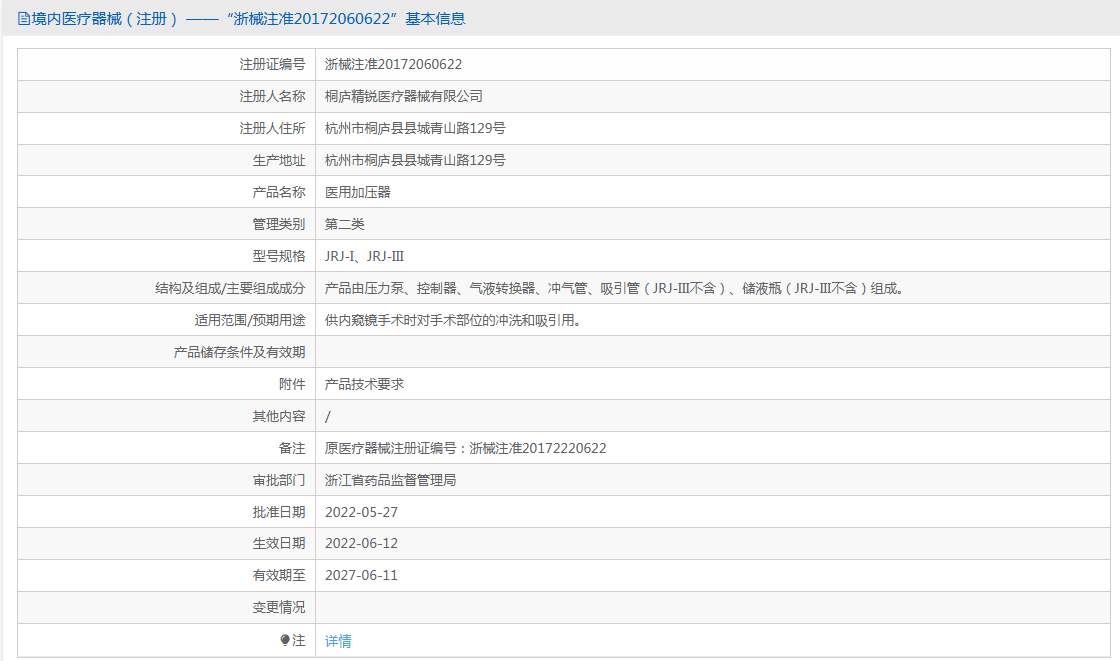This screenshot has height=661, width=1120.
Task: Click the 有效期至 field label
Action: point(279,576)
